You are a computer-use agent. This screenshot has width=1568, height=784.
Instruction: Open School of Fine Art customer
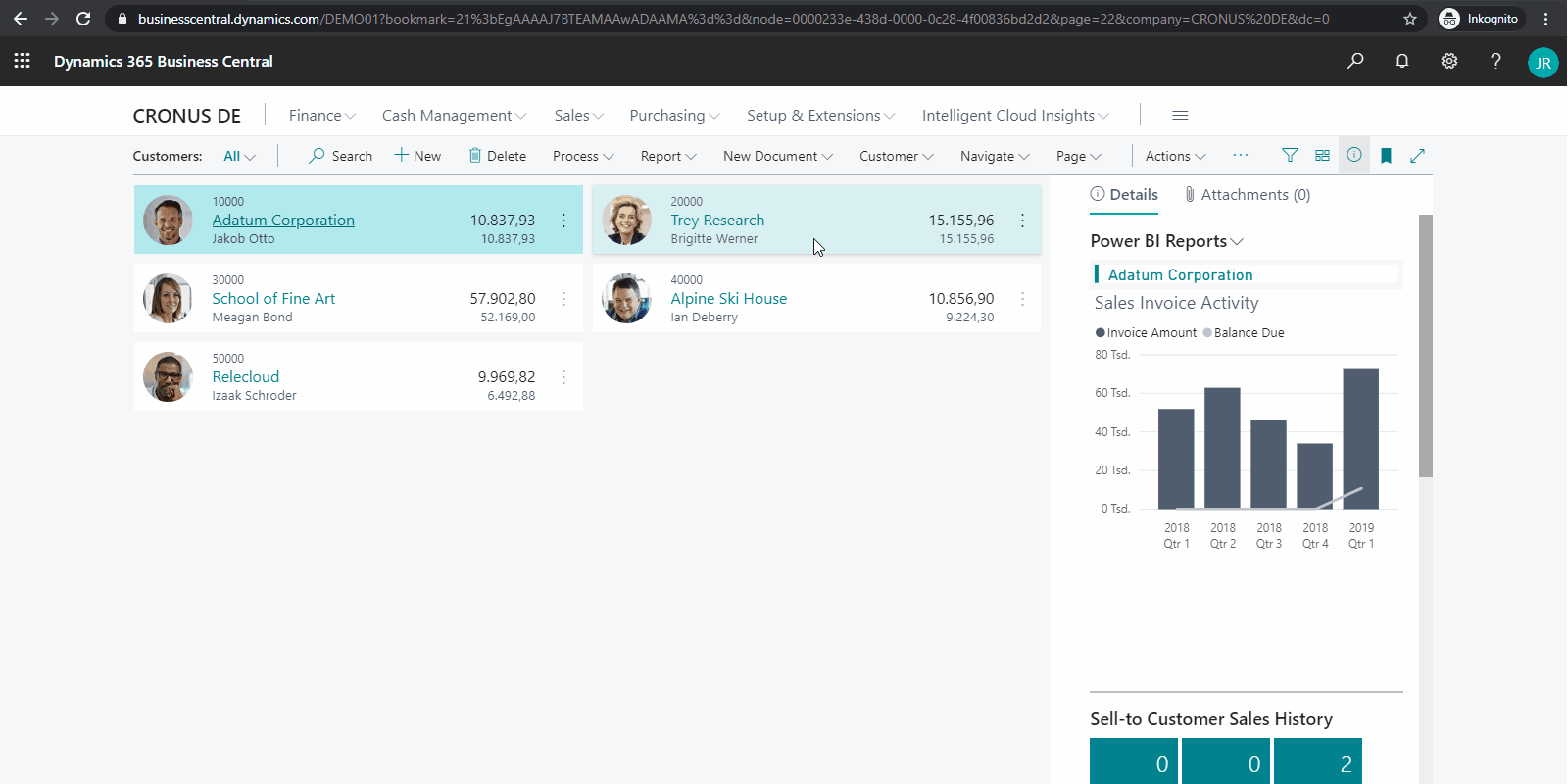pos(273,299)
